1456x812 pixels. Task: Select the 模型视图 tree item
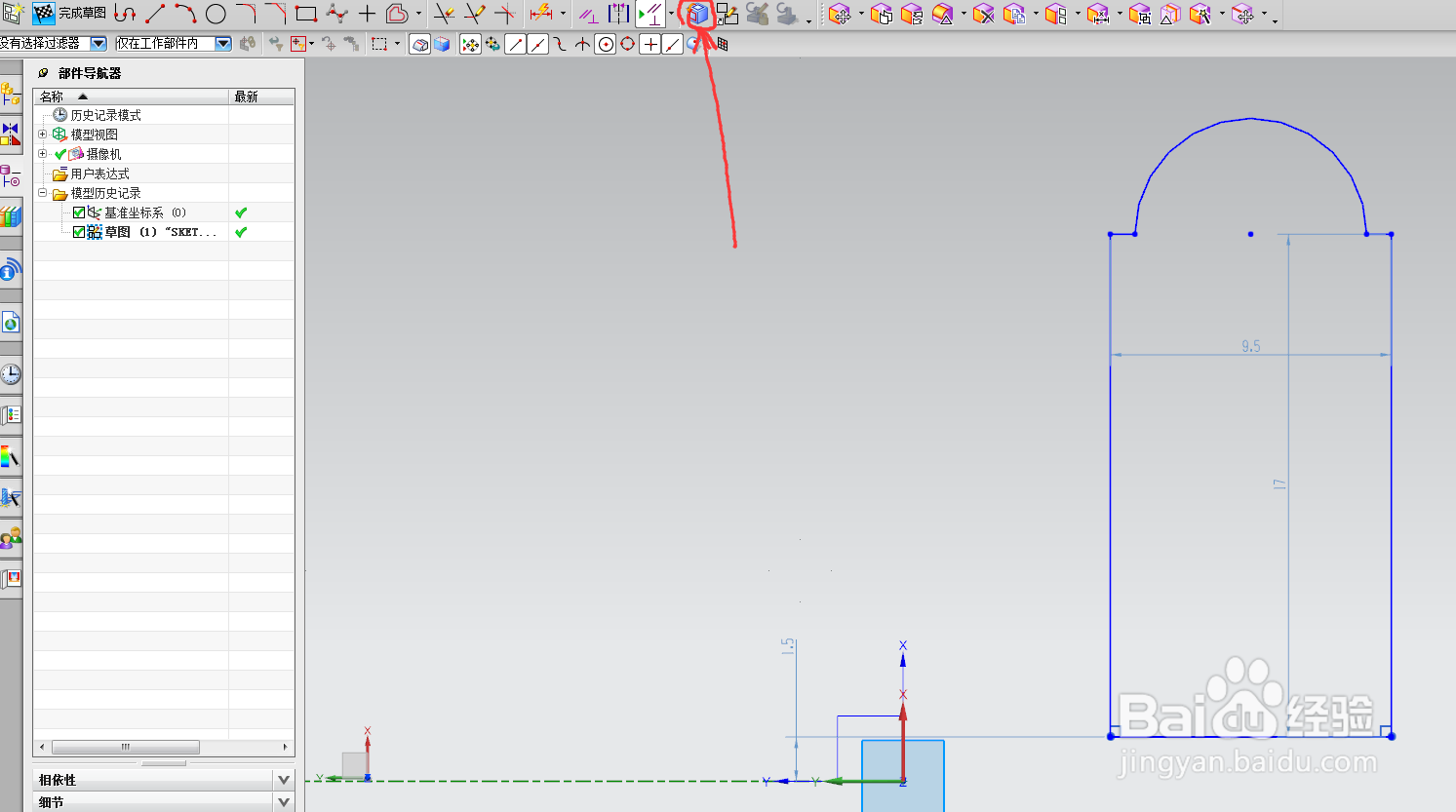click(94, 135)
